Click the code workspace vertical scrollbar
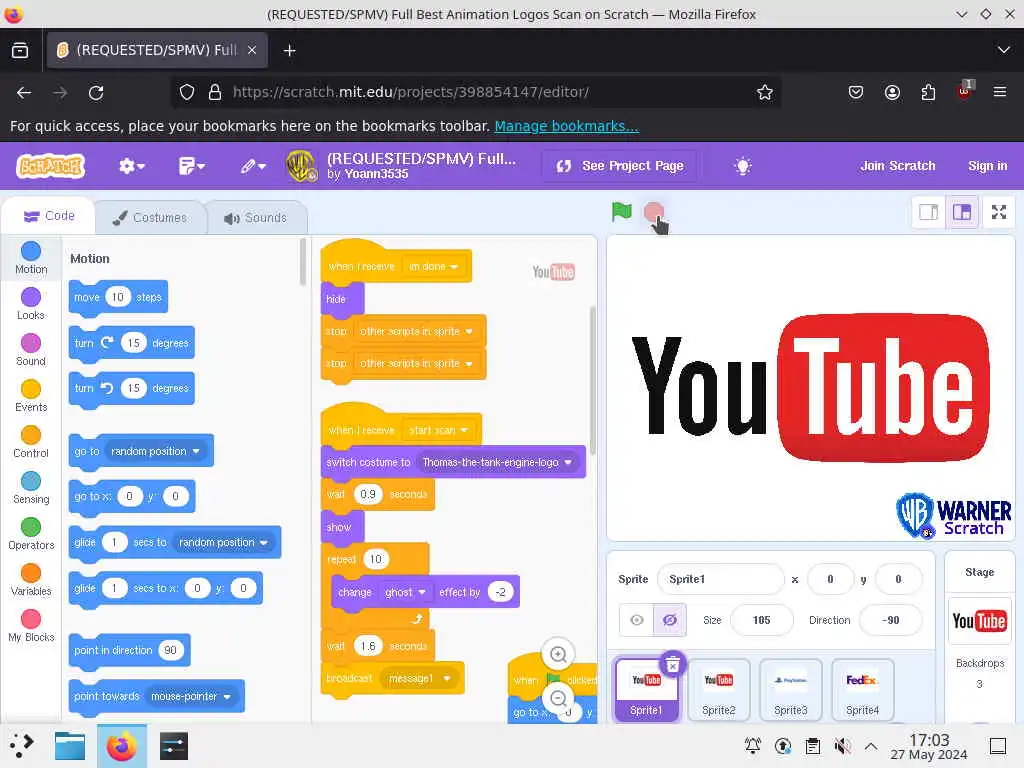This screenshot has width=1024, height=768. 593,381
